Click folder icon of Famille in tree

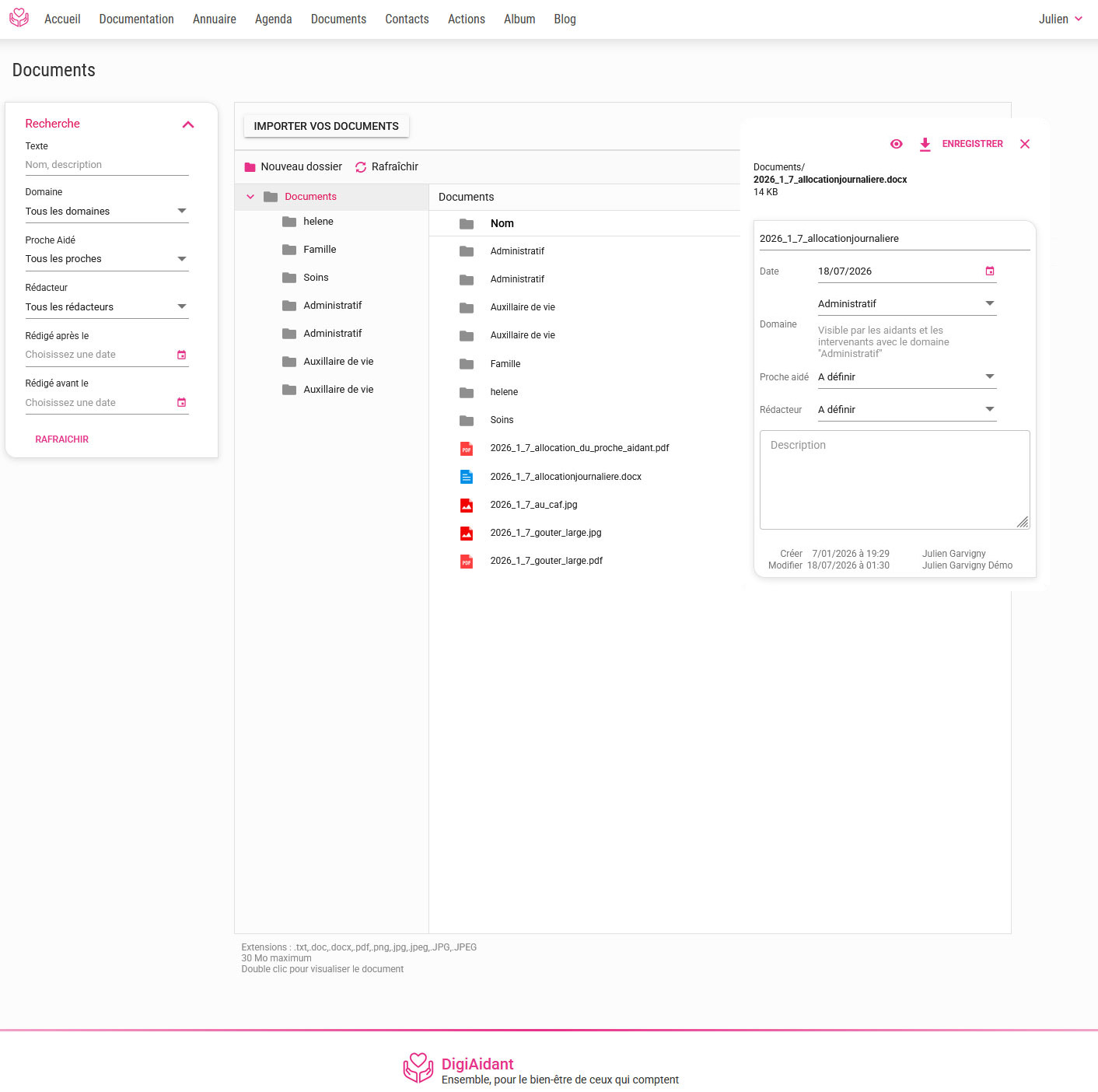[289, 250]
